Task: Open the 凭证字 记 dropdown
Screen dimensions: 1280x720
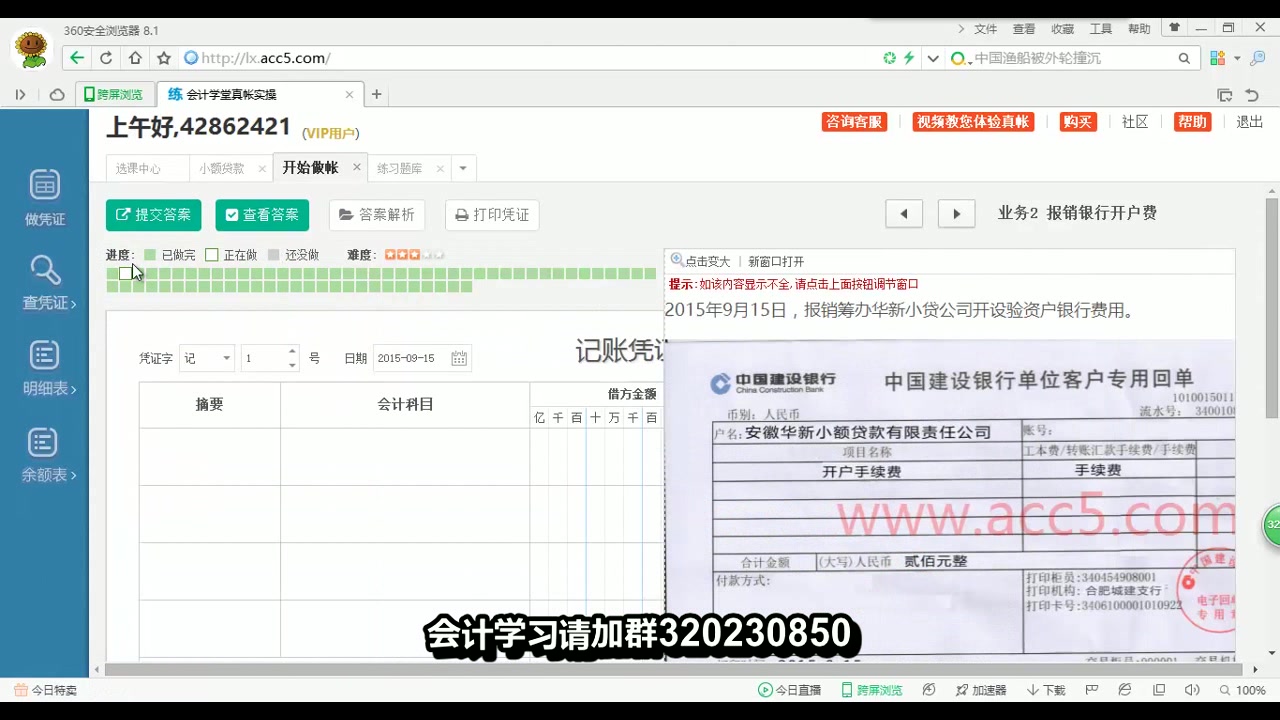Action: [x=207, y=358]
